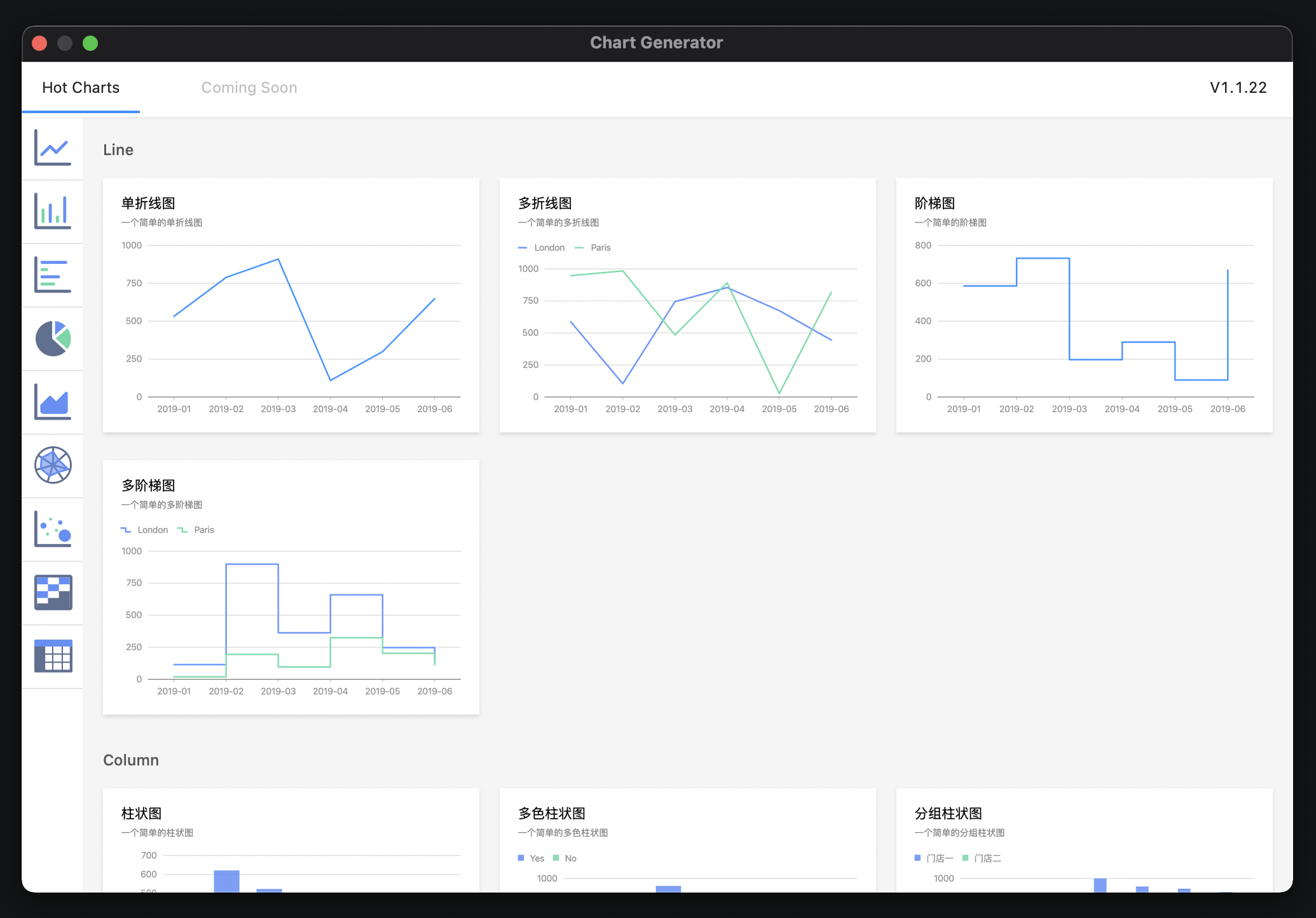Click the 一个简单的柱状图 subtitle
This screenshot has height=918, width=1316.
pos(158,833)
